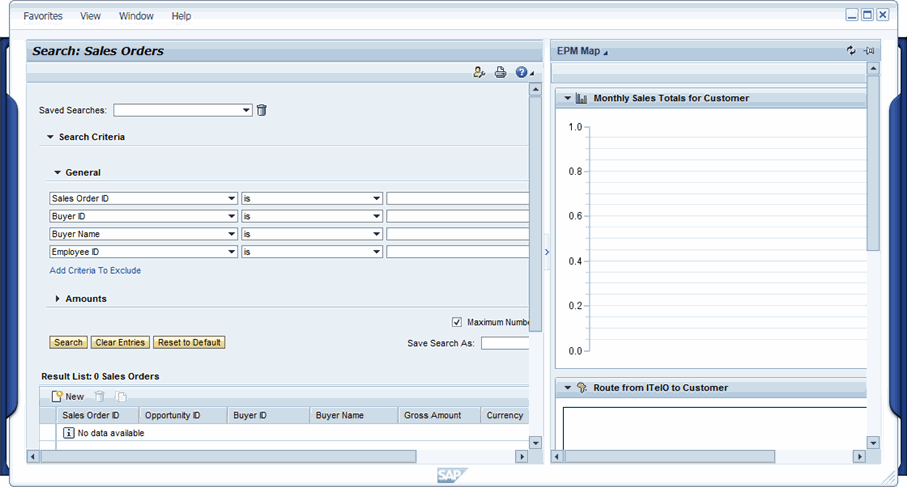Click the Save Search As input field
The width and height of the screenshot is (907, 487).
tap(505, 343)
